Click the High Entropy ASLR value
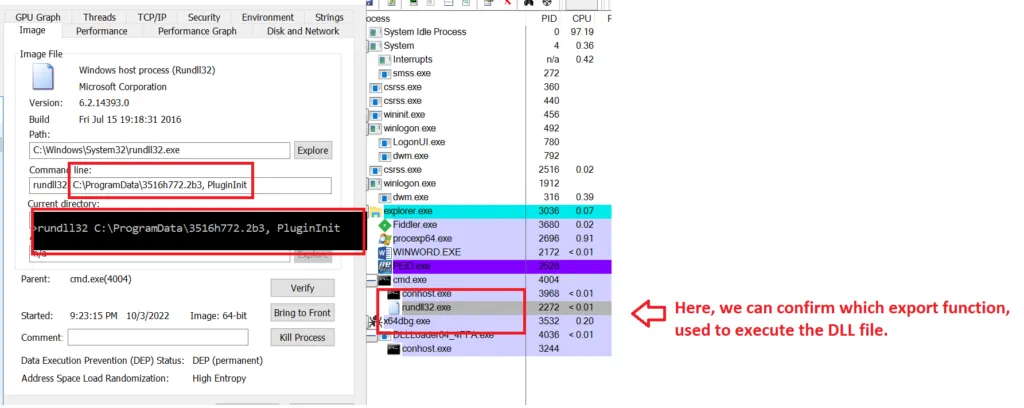This screenshot has height=408, width=1024. coord(219,378)
